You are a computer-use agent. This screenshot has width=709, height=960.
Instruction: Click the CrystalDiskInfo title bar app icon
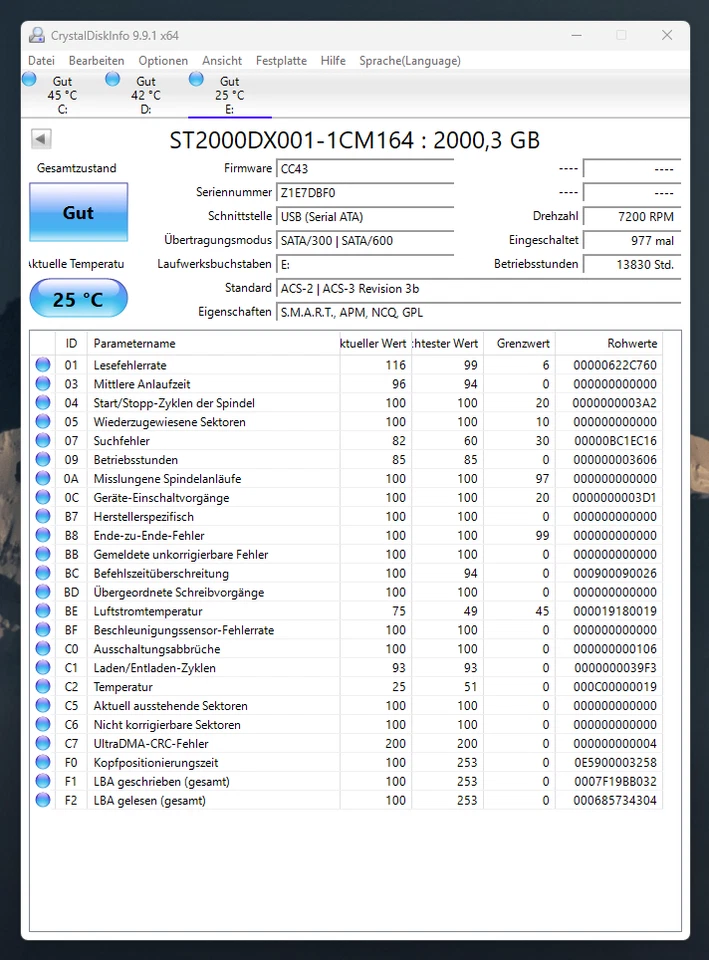[37, 36]
